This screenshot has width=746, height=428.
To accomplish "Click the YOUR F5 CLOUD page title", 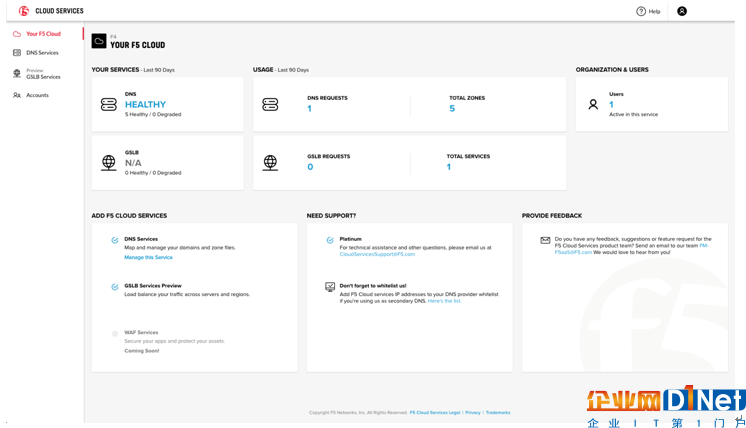I will [137, 45].
